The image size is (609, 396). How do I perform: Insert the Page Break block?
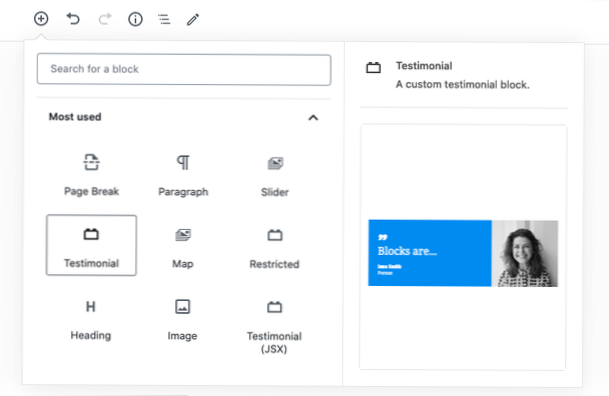(91, 175)
